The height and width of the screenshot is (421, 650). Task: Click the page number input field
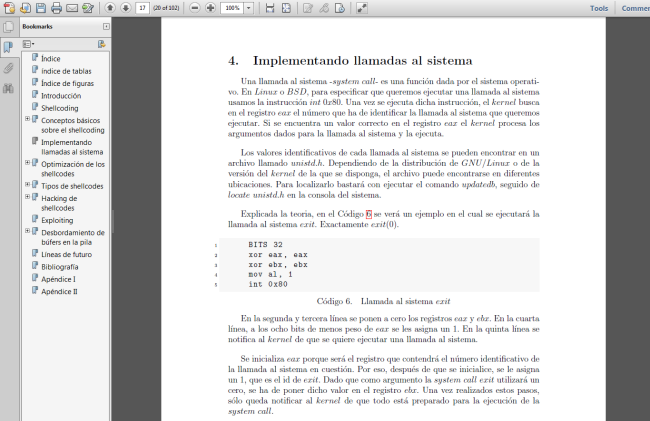pyautogui.click(x=143, y=8)
